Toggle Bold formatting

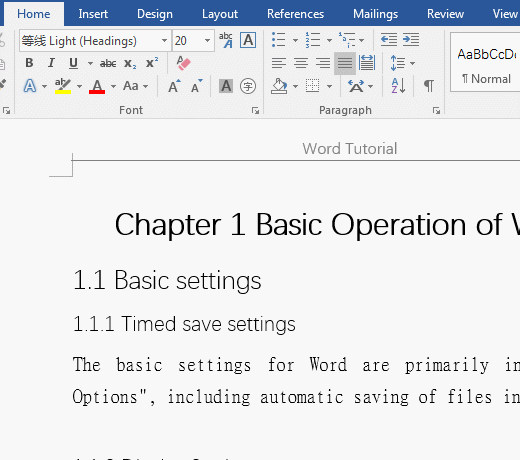[x=29, y=63]
